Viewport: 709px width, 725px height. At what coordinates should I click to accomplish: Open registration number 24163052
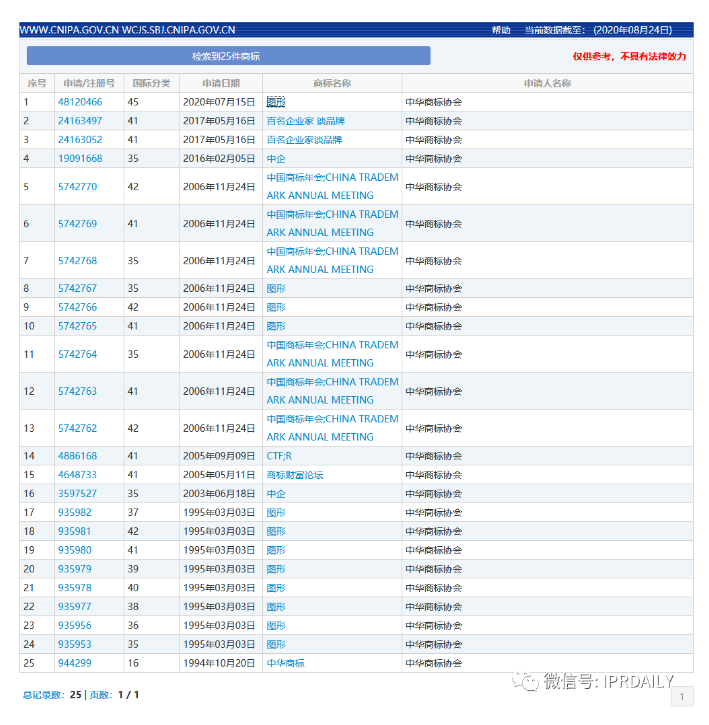[x=80, y=140]
